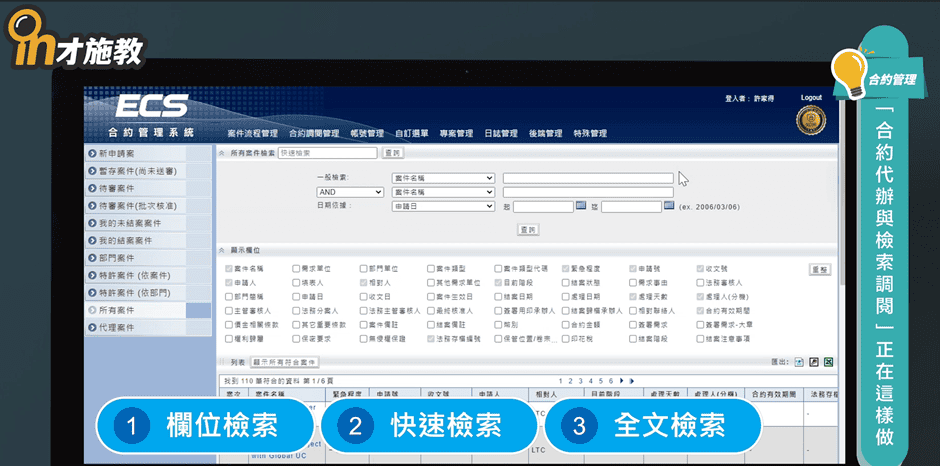
Task: Click the first export document icon
Action: [x=799, y=362]
